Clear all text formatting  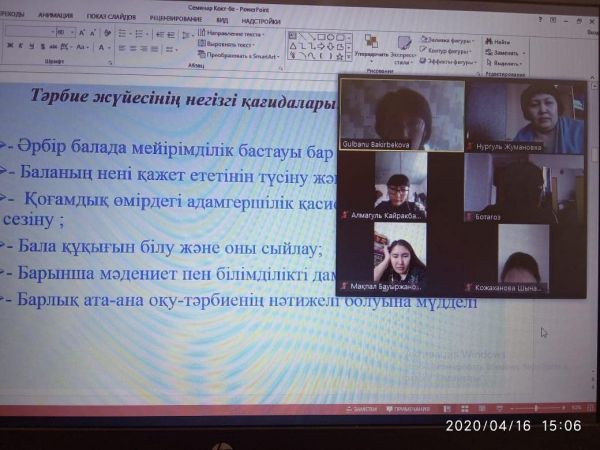tap(108, 33)
